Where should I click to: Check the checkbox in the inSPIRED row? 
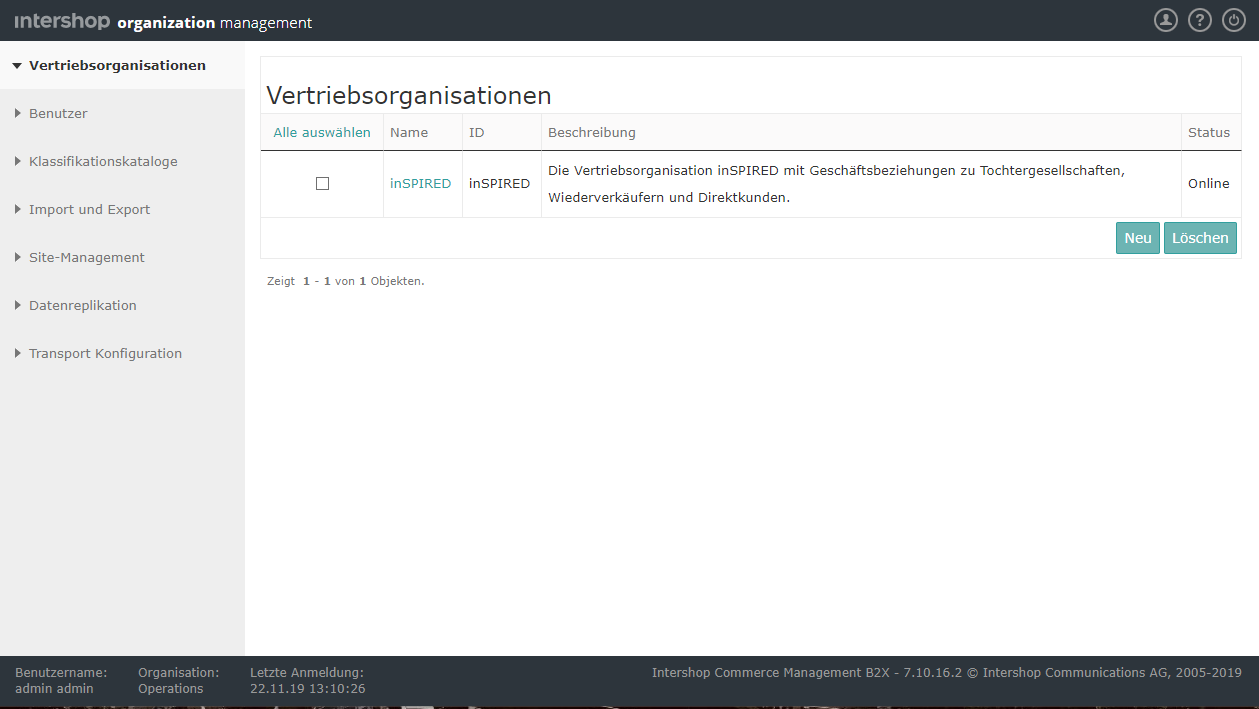pyautogui.click(x=321, y=183)
